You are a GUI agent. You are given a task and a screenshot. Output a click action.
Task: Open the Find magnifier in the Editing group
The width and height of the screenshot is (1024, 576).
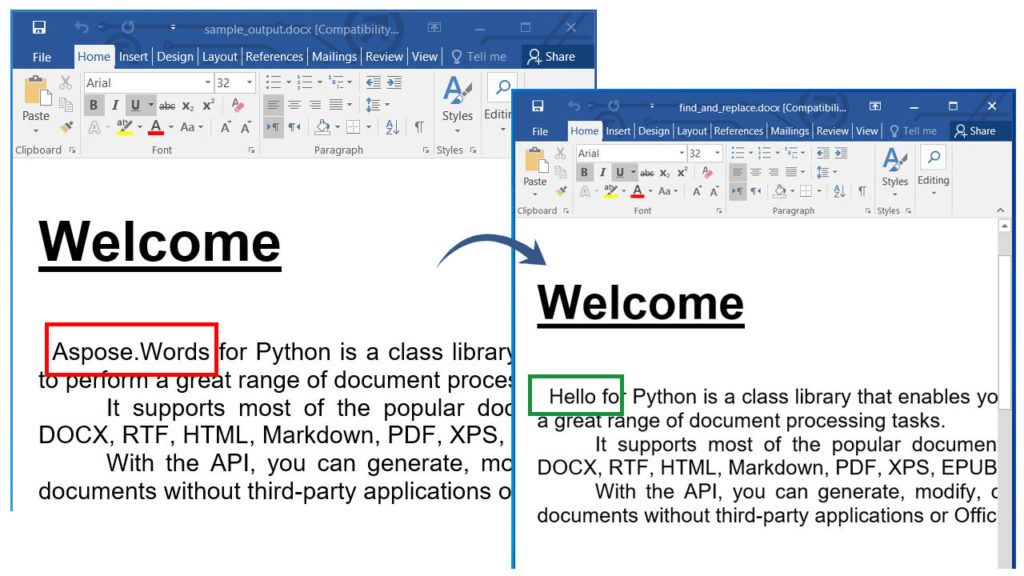tap(933, 158)
